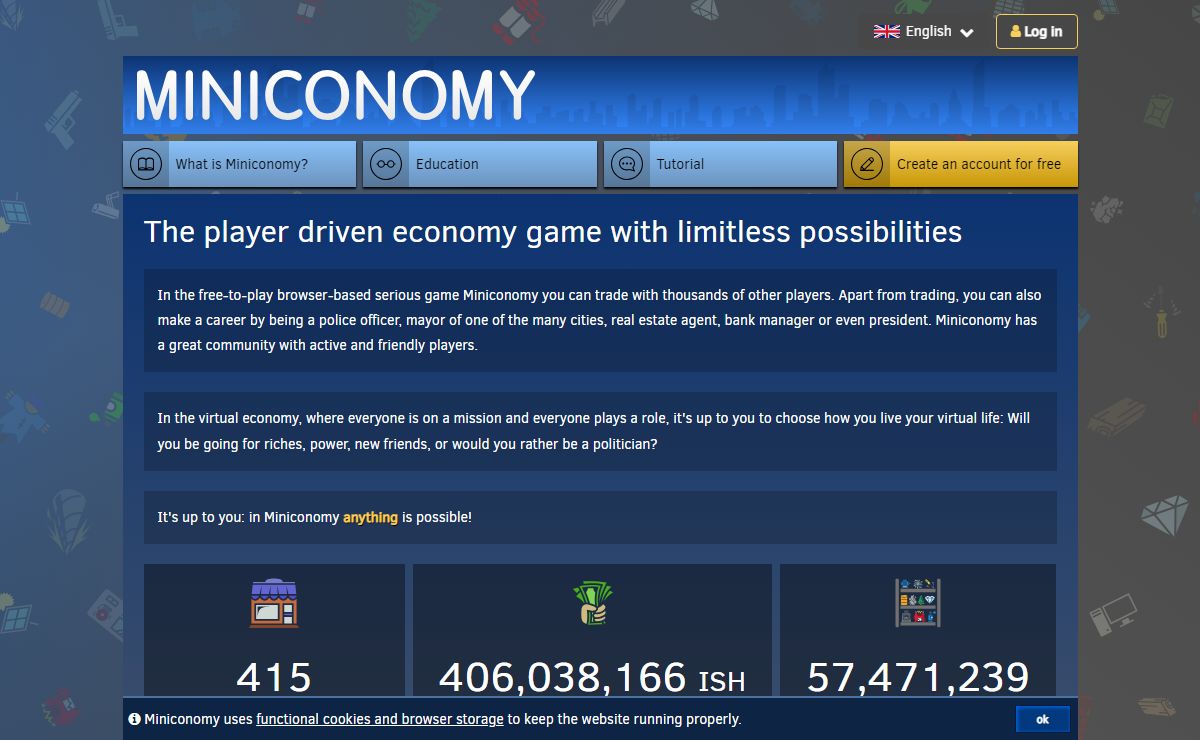Click the 406,038,166 ISH statistic
The image size is (1200, 740).
click(x=592, y=677)
